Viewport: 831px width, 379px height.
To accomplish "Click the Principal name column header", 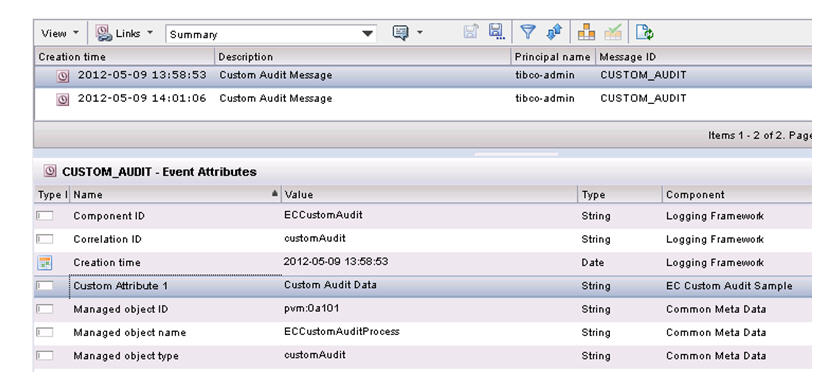I will pos(553,57).
